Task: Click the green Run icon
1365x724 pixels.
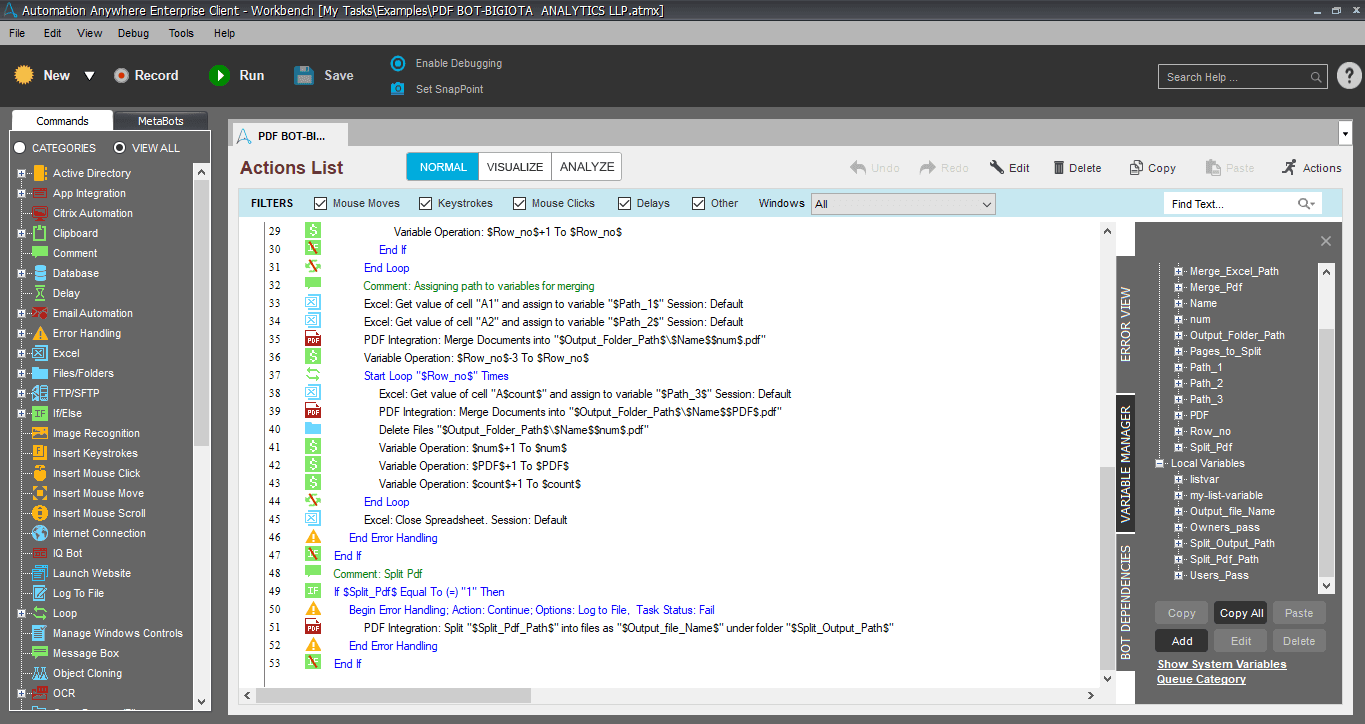Action: (x=219, y=75)
